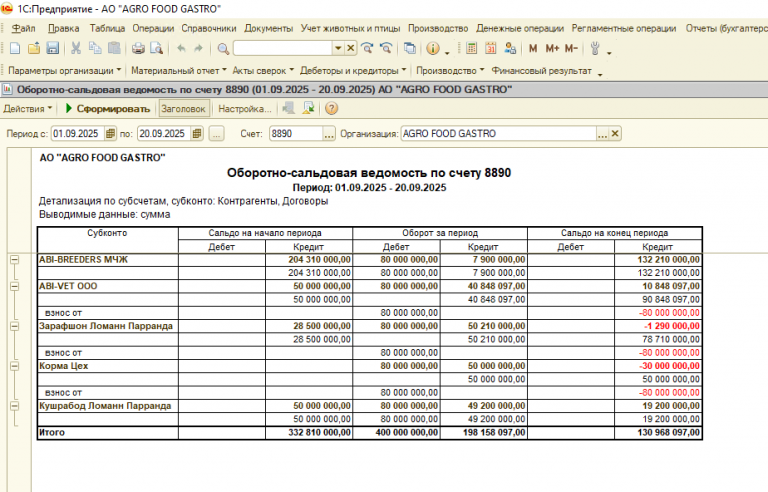Open the Help info icon
768x492 pixels.
[432, 48]
